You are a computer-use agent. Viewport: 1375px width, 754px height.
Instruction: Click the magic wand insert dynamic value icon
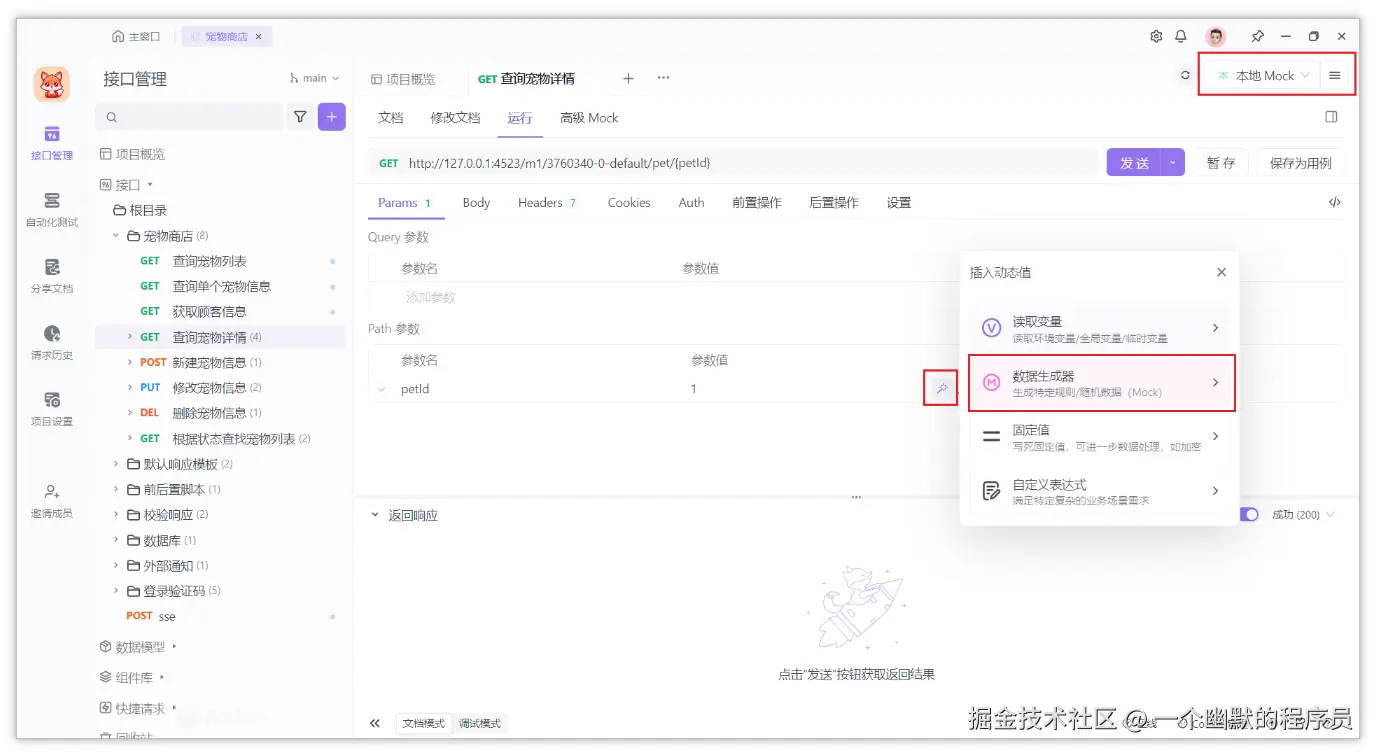(939, 389)
